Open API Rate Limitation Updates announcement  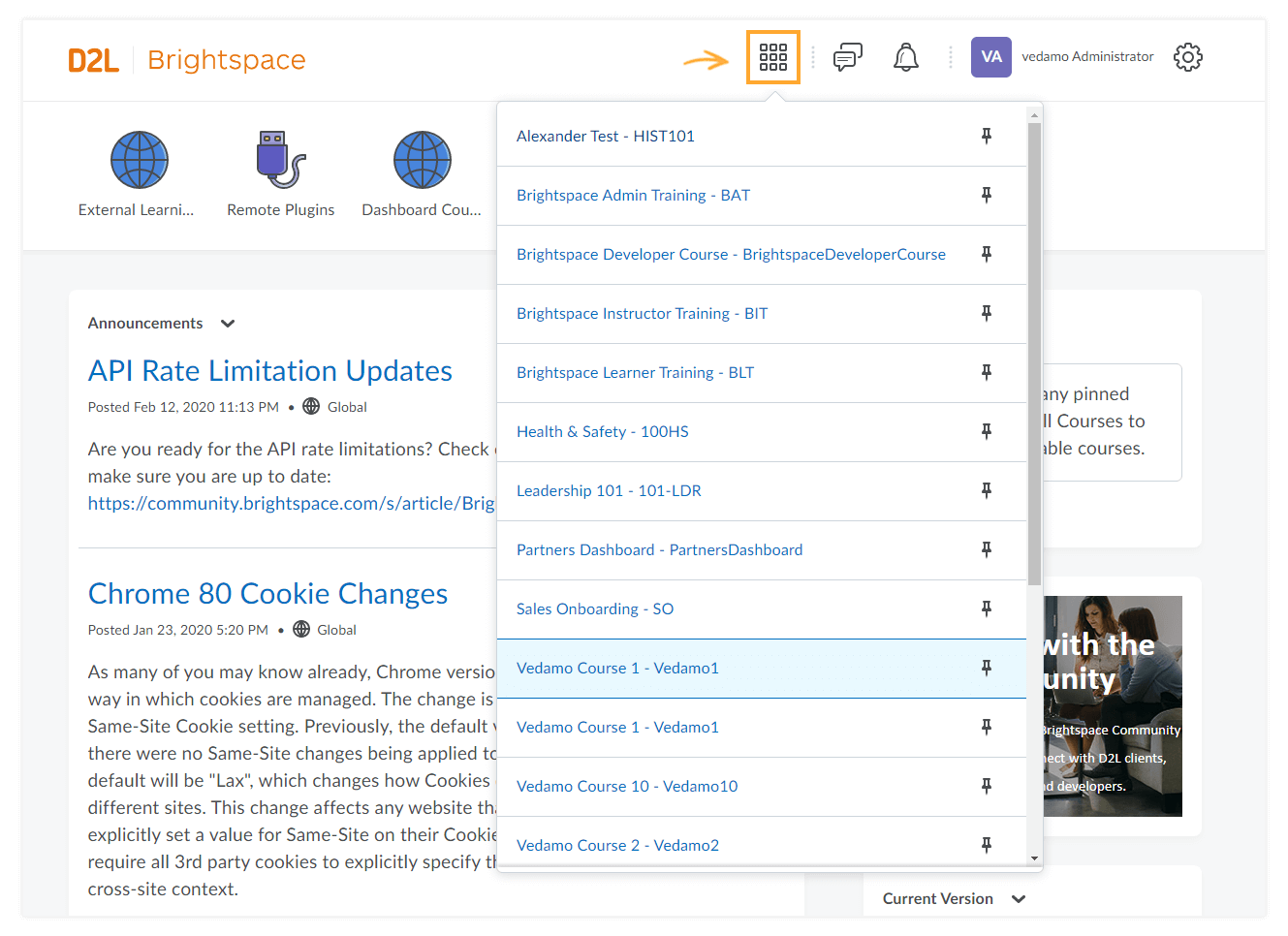pos(270,371)
